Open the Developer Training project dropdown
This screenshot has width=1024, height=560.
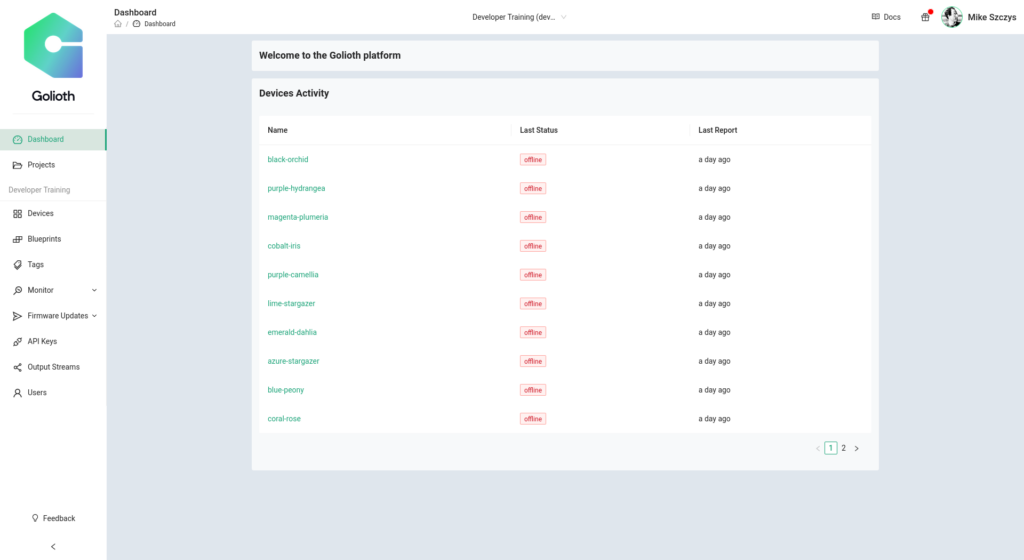point(519,17)
